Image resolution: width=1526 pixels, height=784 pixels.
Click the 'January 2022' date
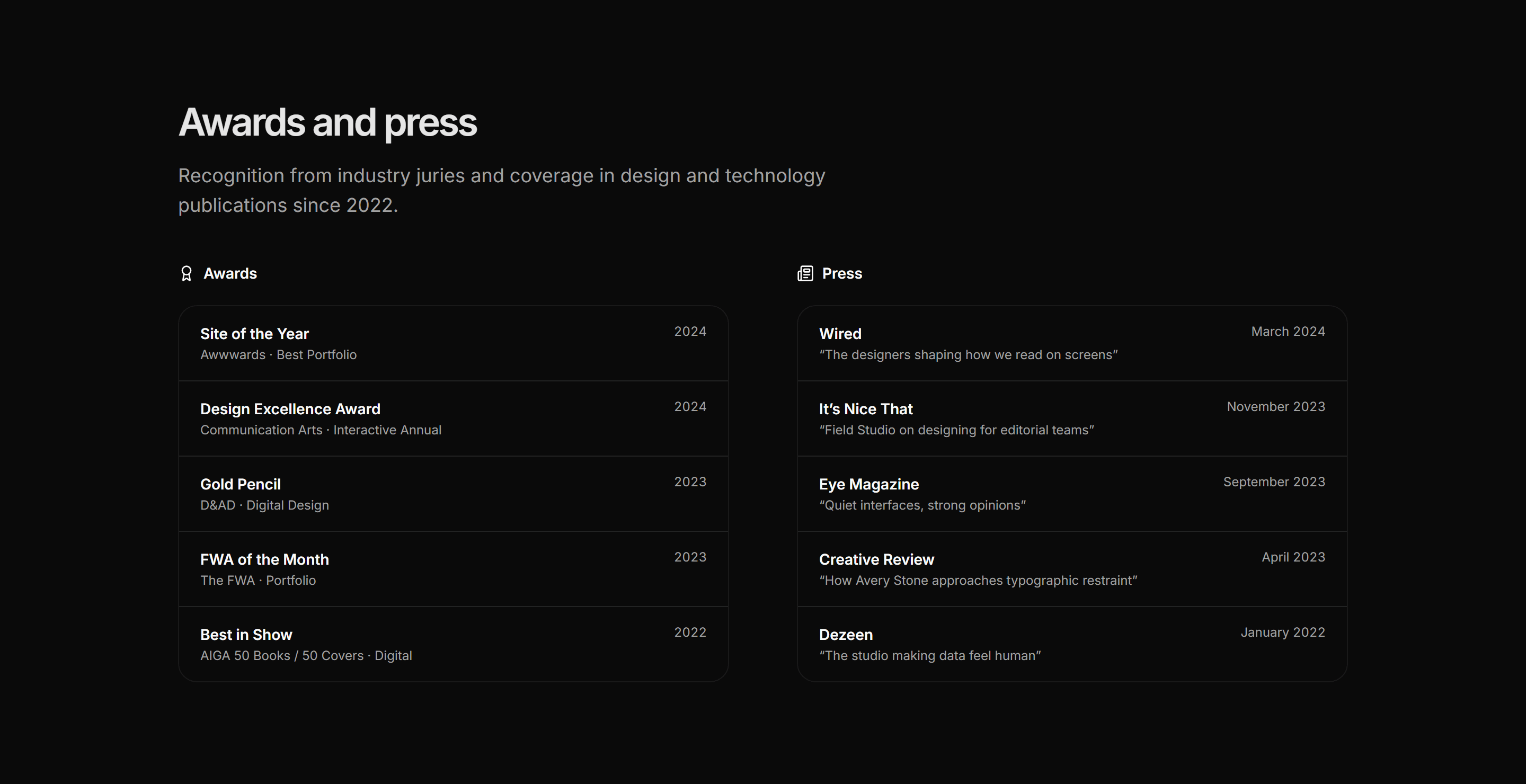coord(1283,632)
